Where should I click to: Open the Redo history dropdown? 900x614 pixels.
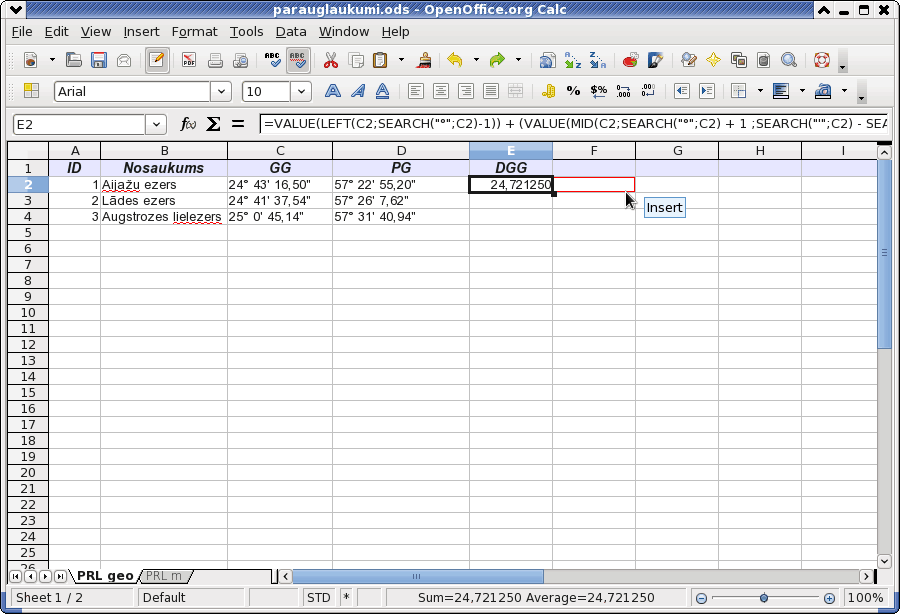[x=518, y=60]
